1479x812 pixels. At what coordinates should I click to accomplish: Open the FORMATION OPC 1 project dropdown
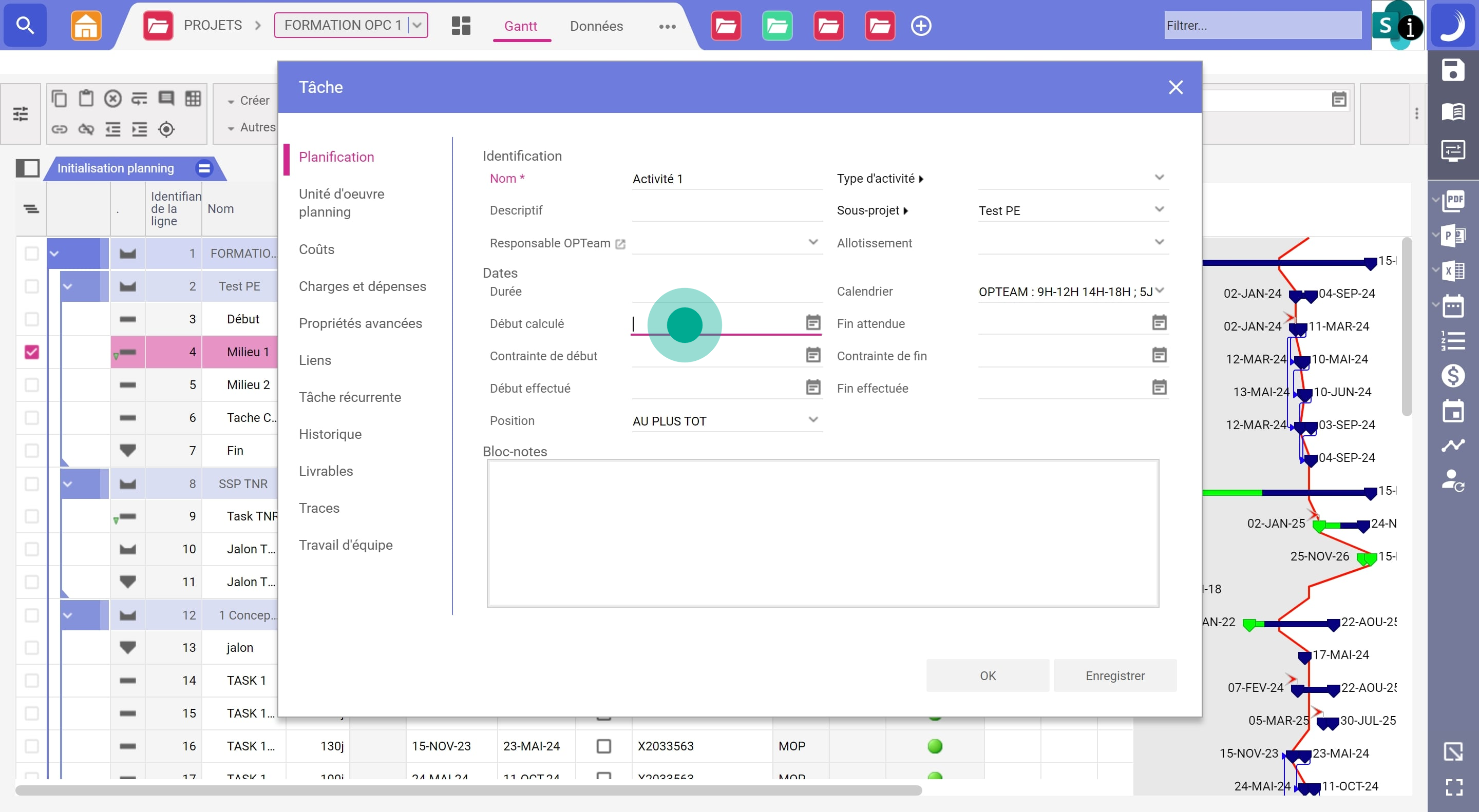(x=418, y=25)
